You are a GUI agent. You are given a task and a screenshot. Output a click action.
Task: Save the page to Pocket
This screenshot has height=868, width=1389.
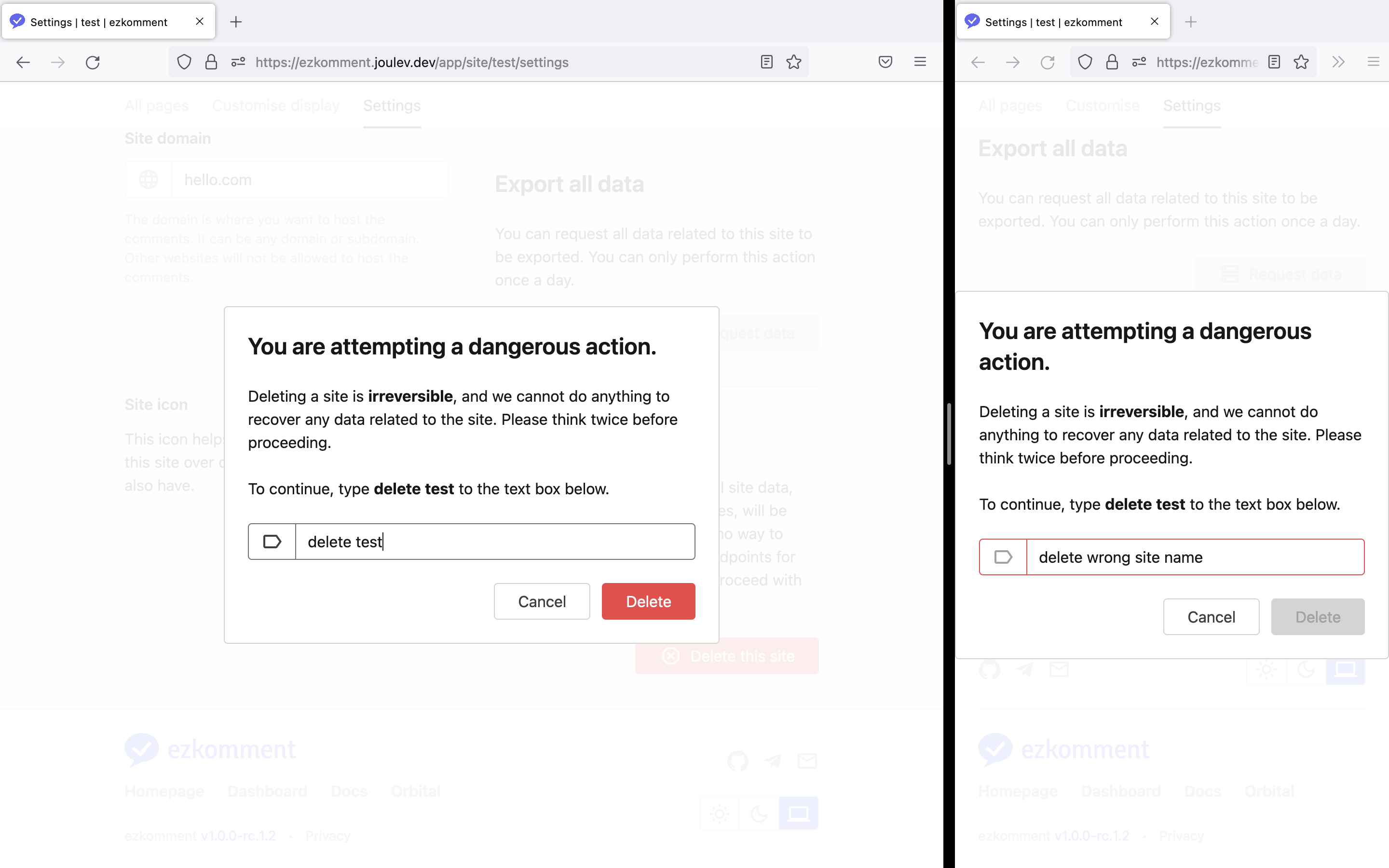coord(885,62)
